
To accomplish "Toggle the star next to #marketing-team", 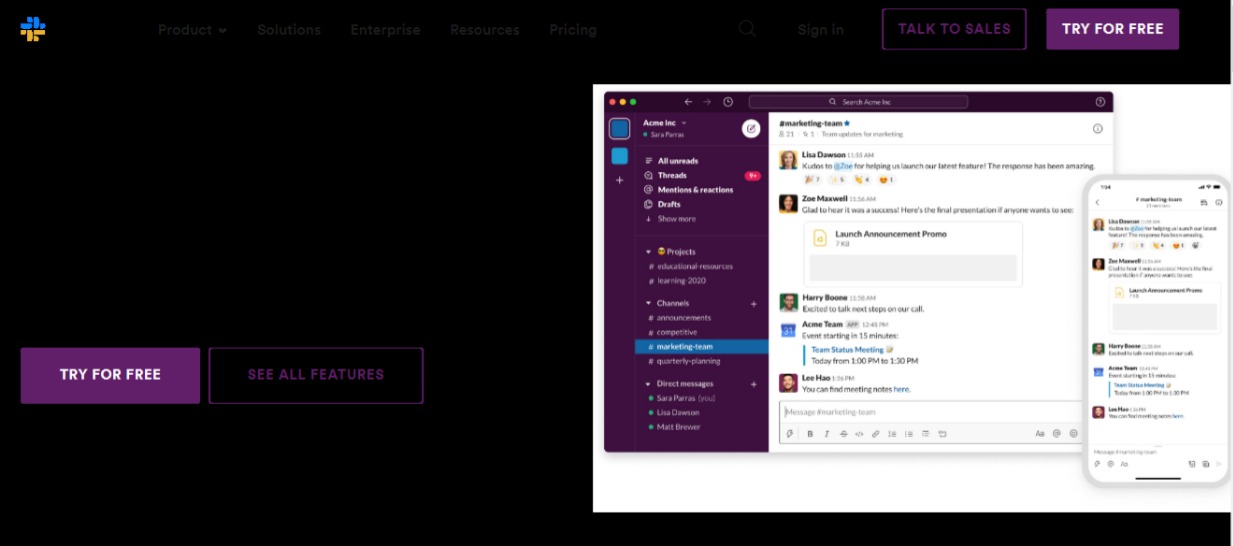I will click(x=847, y=123).
